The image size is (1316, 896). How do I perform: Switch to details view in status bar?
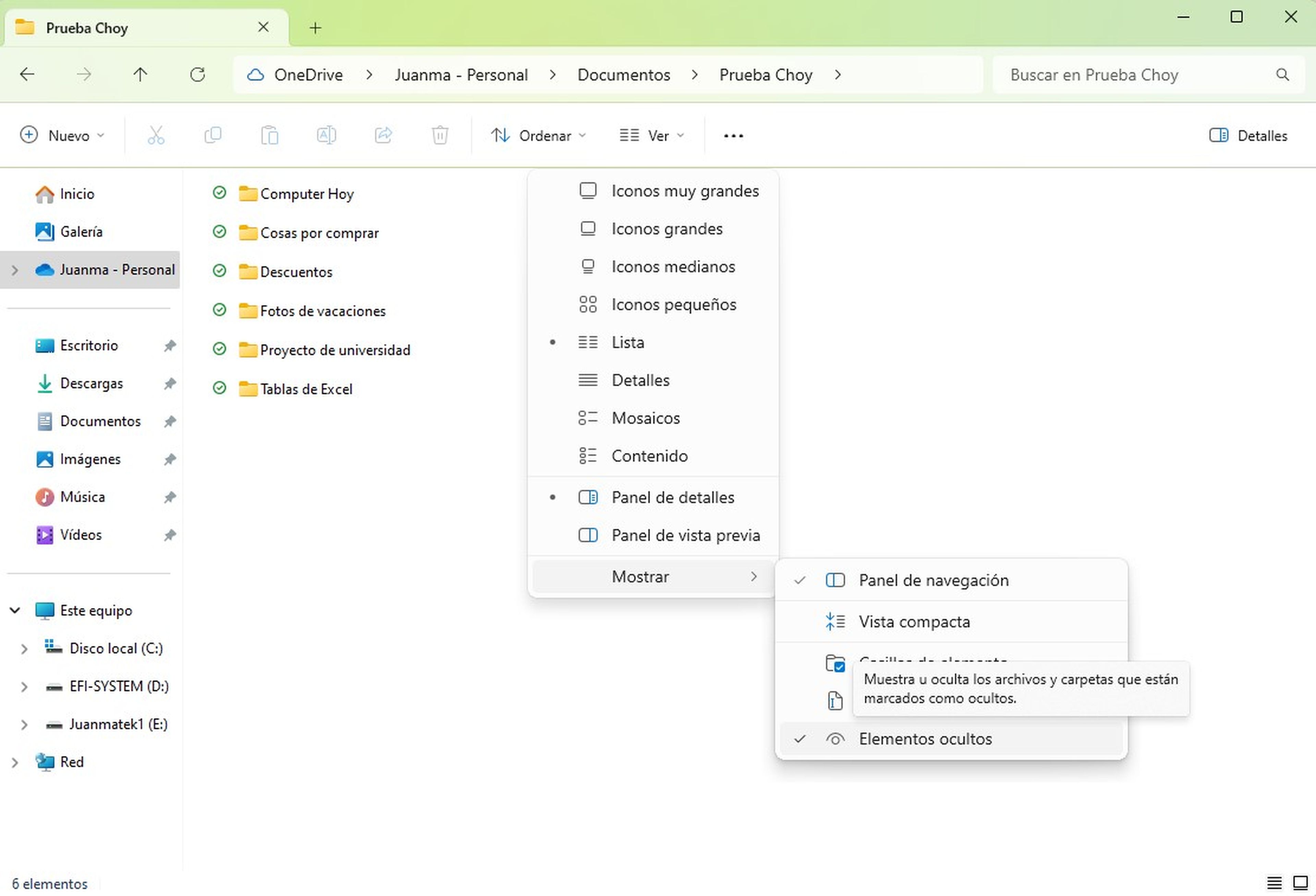[x=1274, y=882]
